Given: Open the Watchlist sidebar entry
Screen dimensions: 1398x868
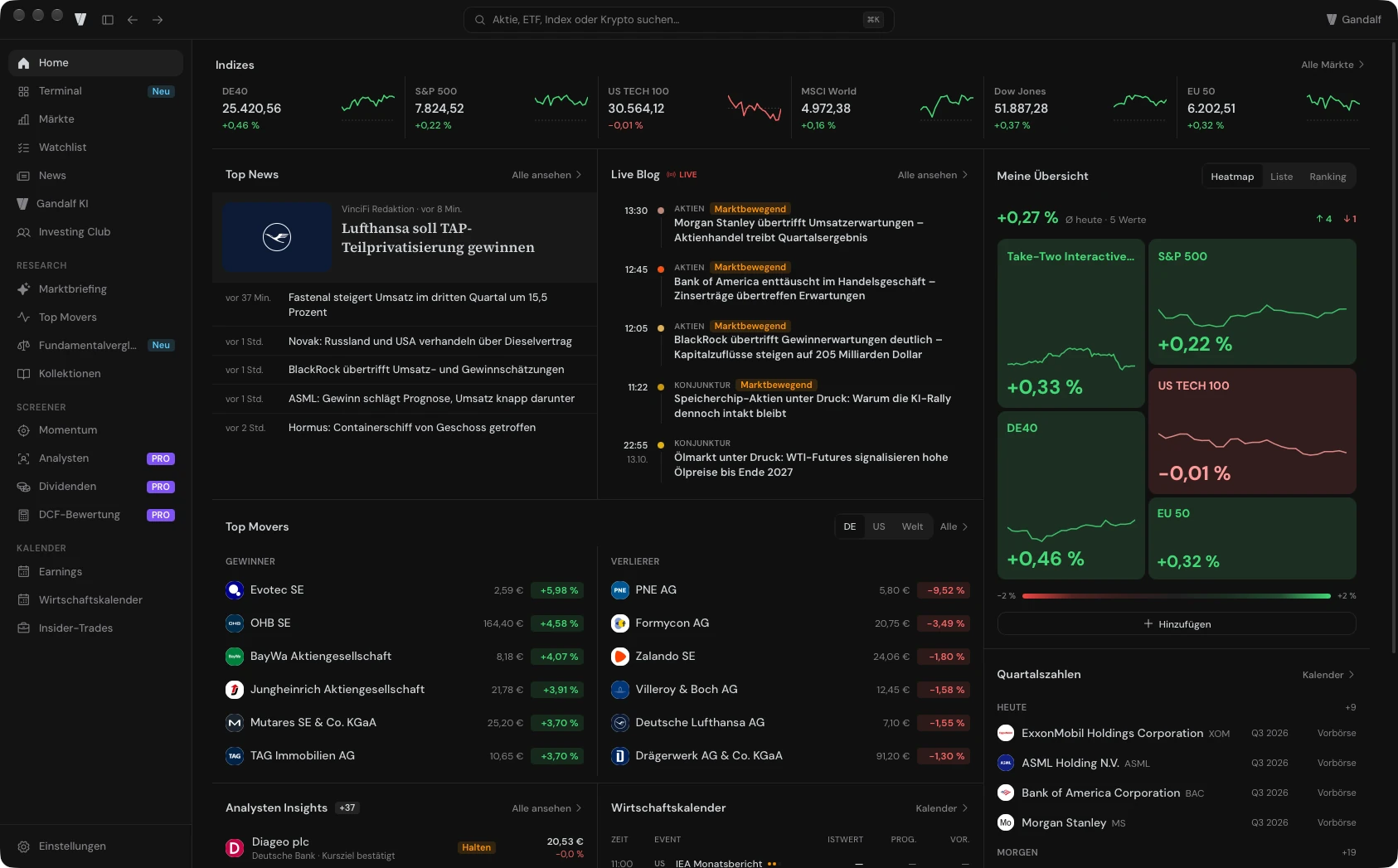Looking at the screenshot, I should [95, 148].
